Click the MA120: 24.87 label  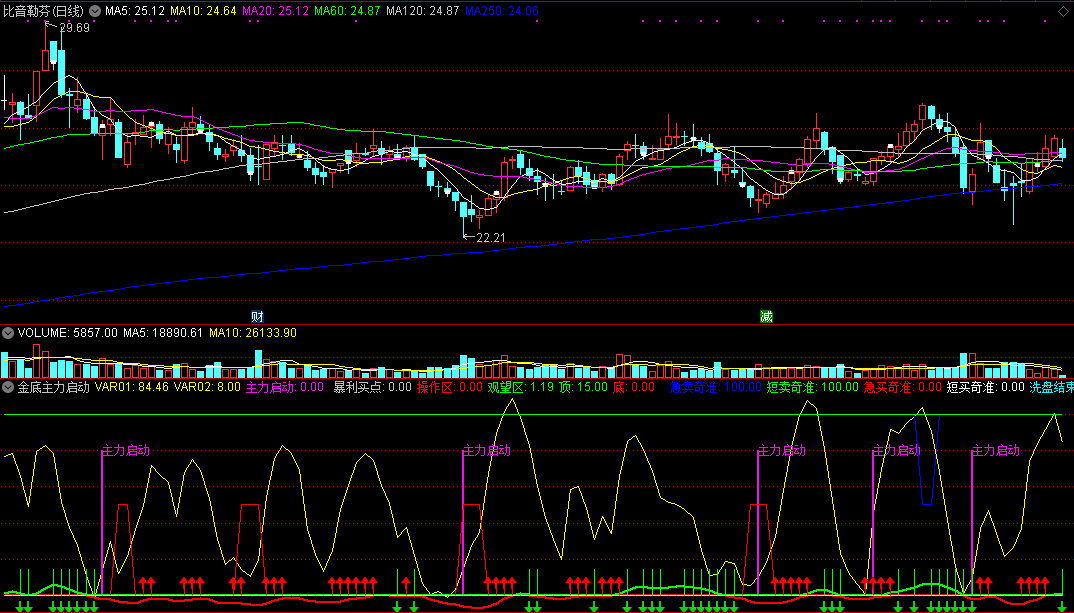click(x=423, y=11)
